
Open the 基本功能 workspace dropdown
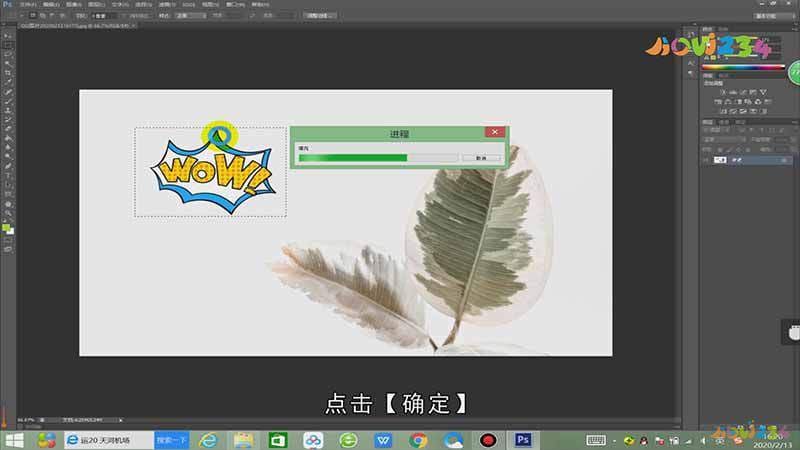(772, 16)
